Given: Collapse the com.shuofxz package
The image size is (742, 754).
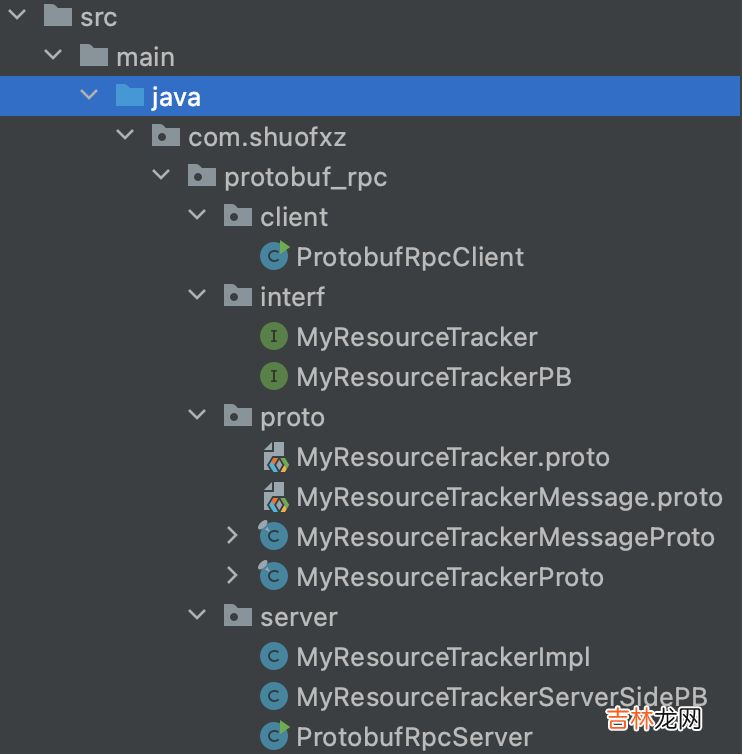Looking at the screenshot, I should click(x=125, y=137).
